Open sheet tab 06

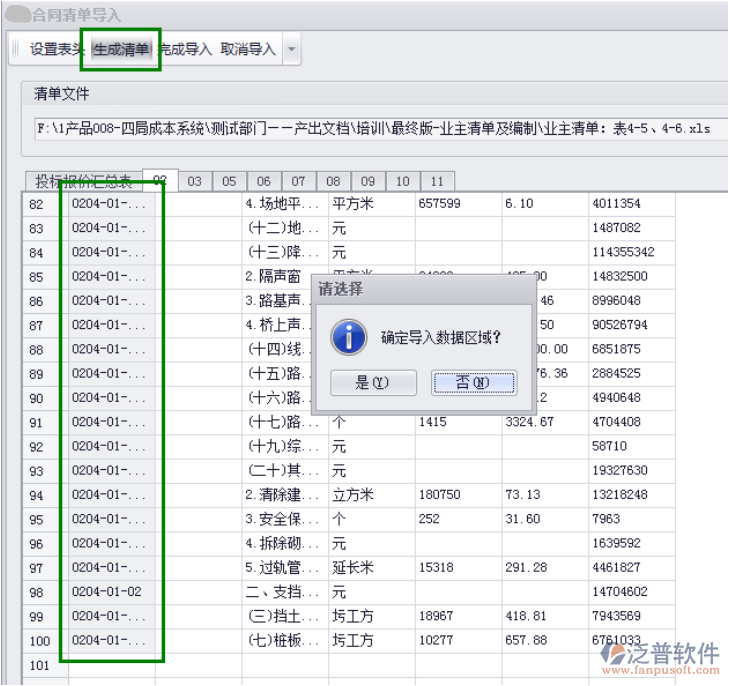[x=264, y=181]
